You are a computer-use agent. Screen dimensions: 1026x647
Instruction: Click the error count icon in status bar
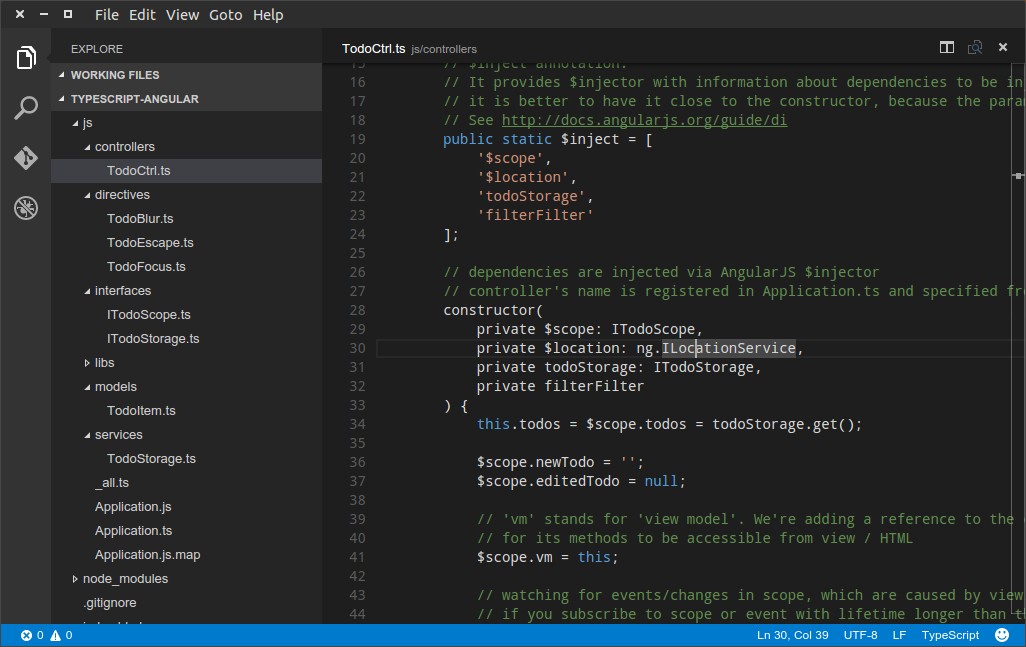click(x=26, y=635)
